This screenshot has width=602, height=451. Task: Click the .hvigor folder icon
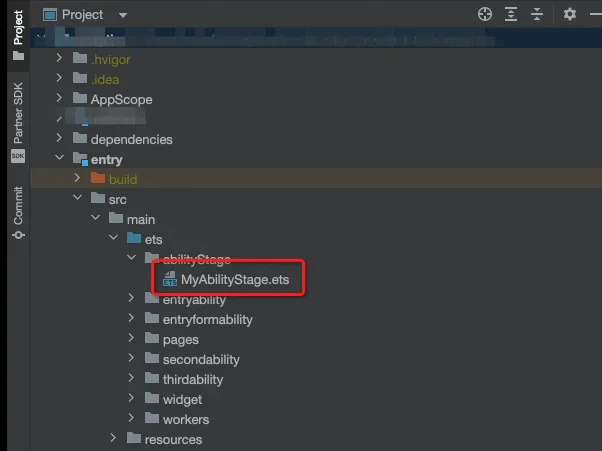(x=80, y=58)
